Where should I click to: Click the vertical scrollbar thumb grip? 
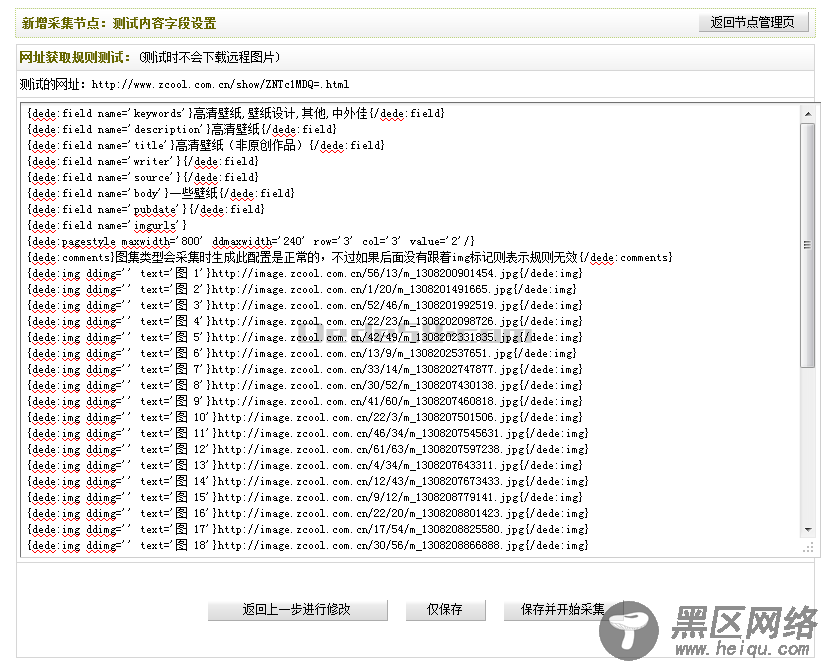coord(808,245)
